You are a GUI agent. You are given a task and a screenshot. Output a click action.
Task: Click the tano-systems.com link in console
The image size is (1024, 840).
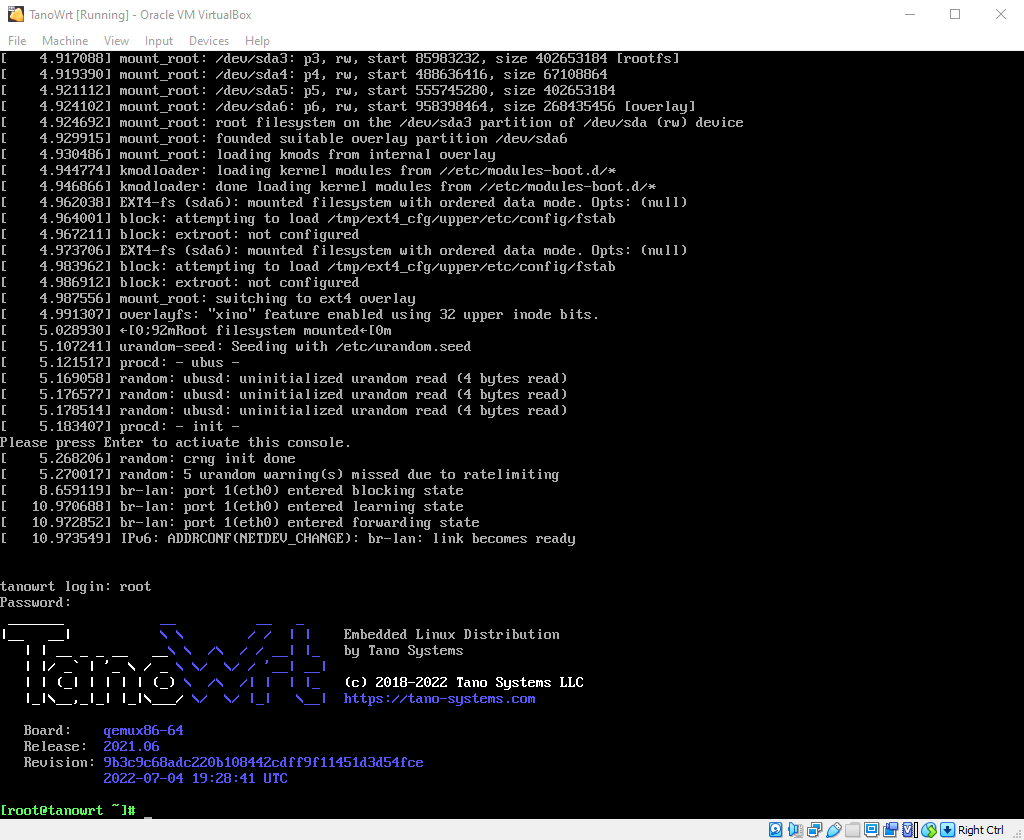click(x=440, y=698)
